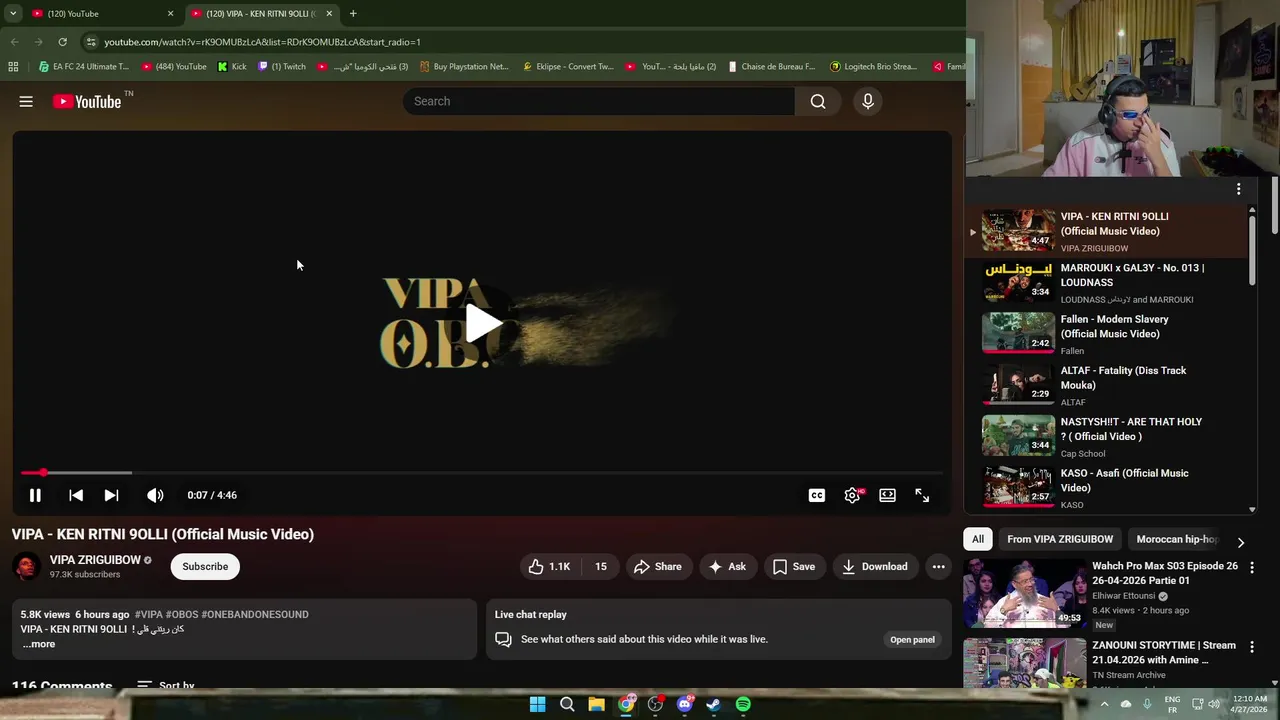Open the player settings gear
The height and width of the screenshot is (720, 1280).
point(852,495)
